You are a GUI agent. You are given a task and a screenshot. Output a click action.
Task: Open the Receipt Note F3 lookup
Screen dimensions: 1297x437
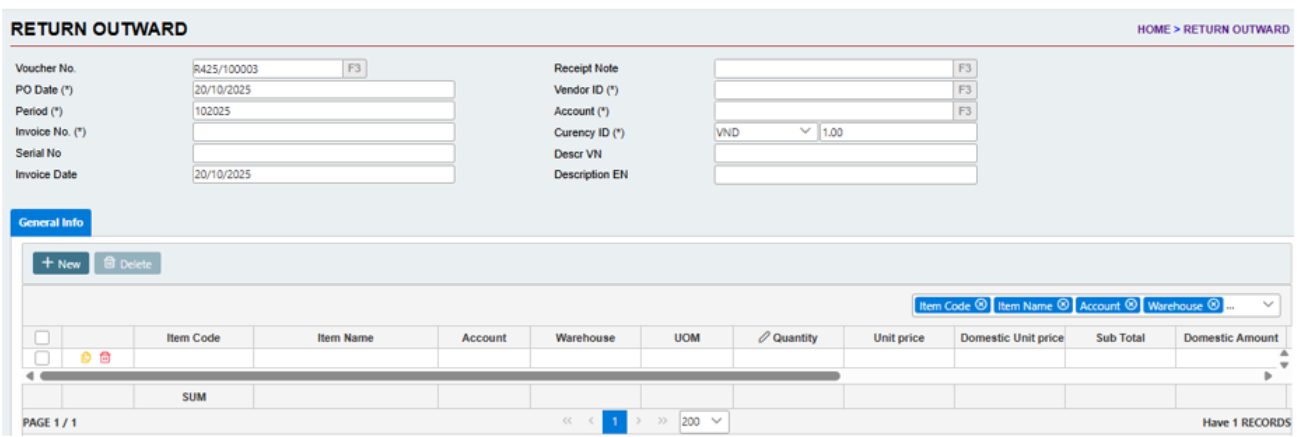pos(964,69)
